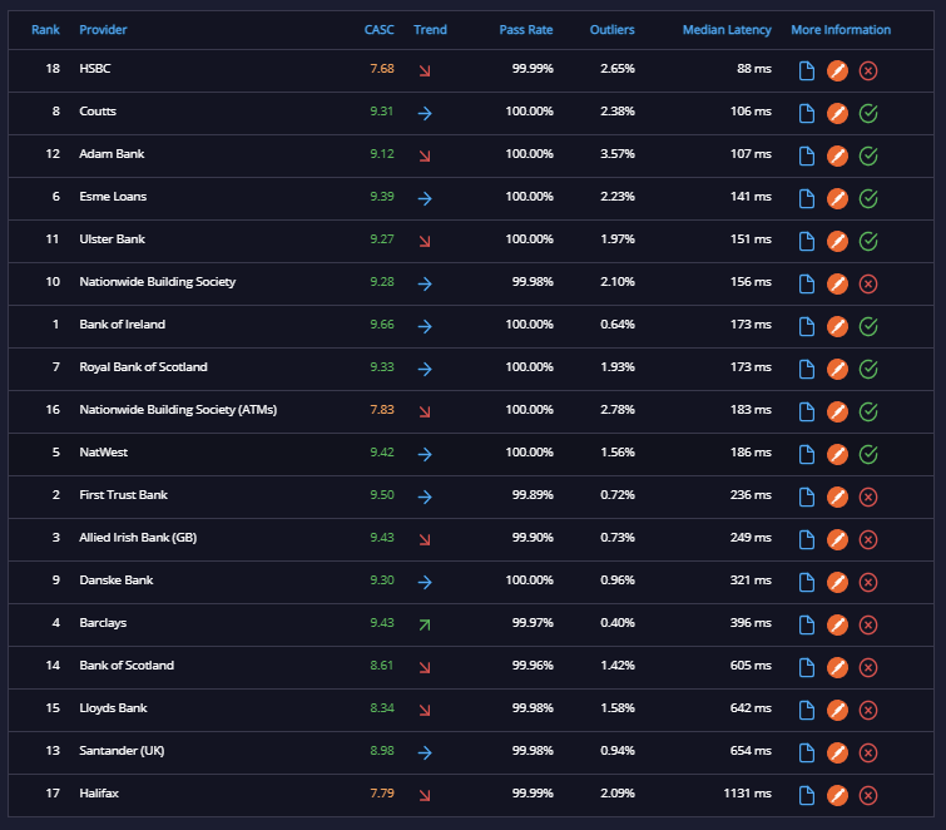Select the Bank of Ireland provider name
Screen dimensions: 946x830
click(122, 325)
